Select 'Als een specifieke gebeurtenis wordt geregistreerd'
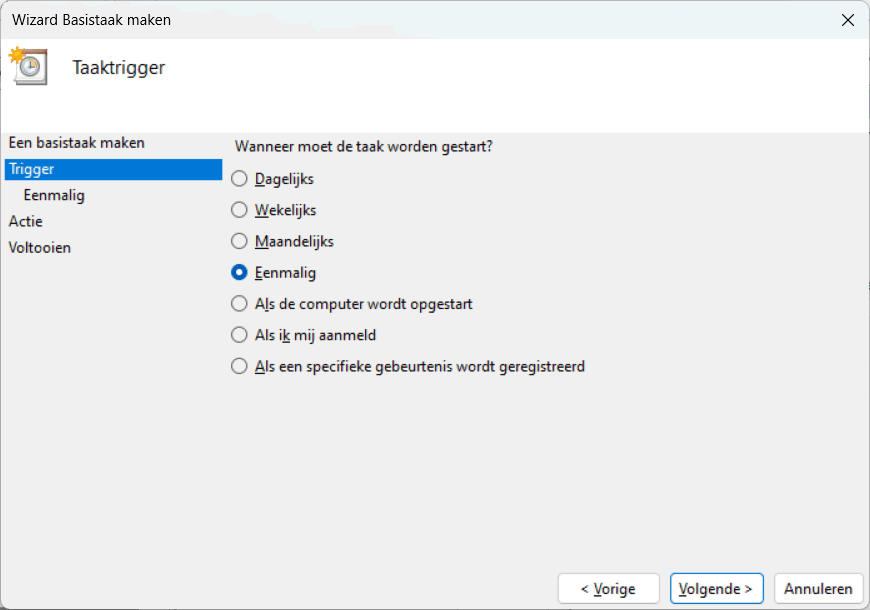This screenshot has width=870, height=610. (239, 366)
